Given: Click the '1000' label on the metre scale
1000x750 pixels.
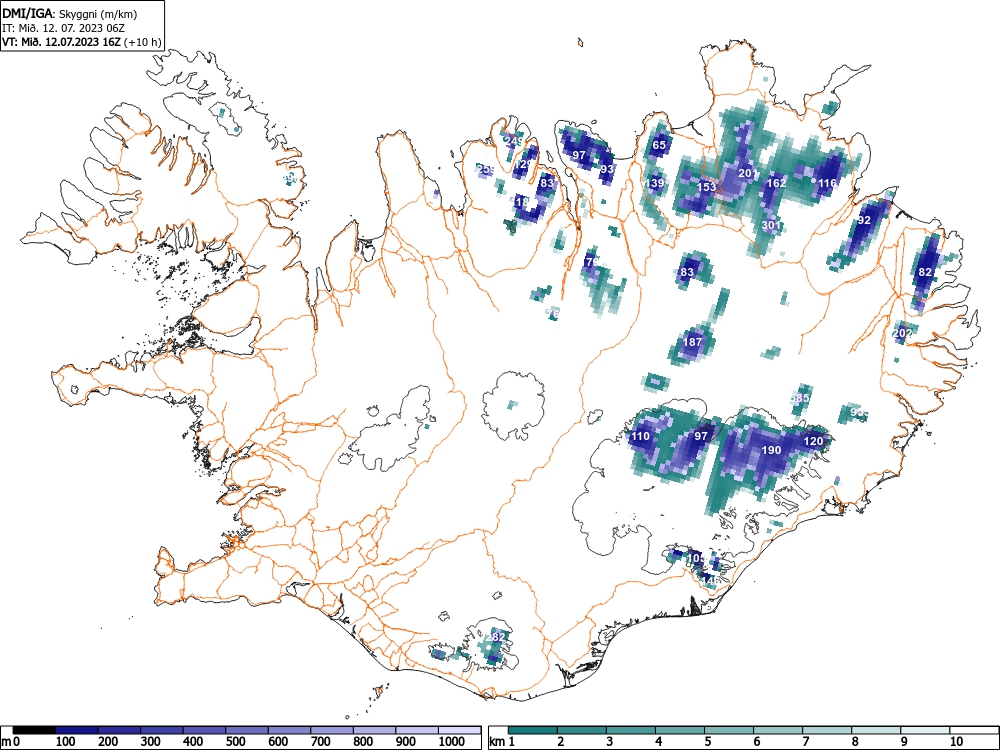Looking at the screenshot, I should click(x=452, y=742).
